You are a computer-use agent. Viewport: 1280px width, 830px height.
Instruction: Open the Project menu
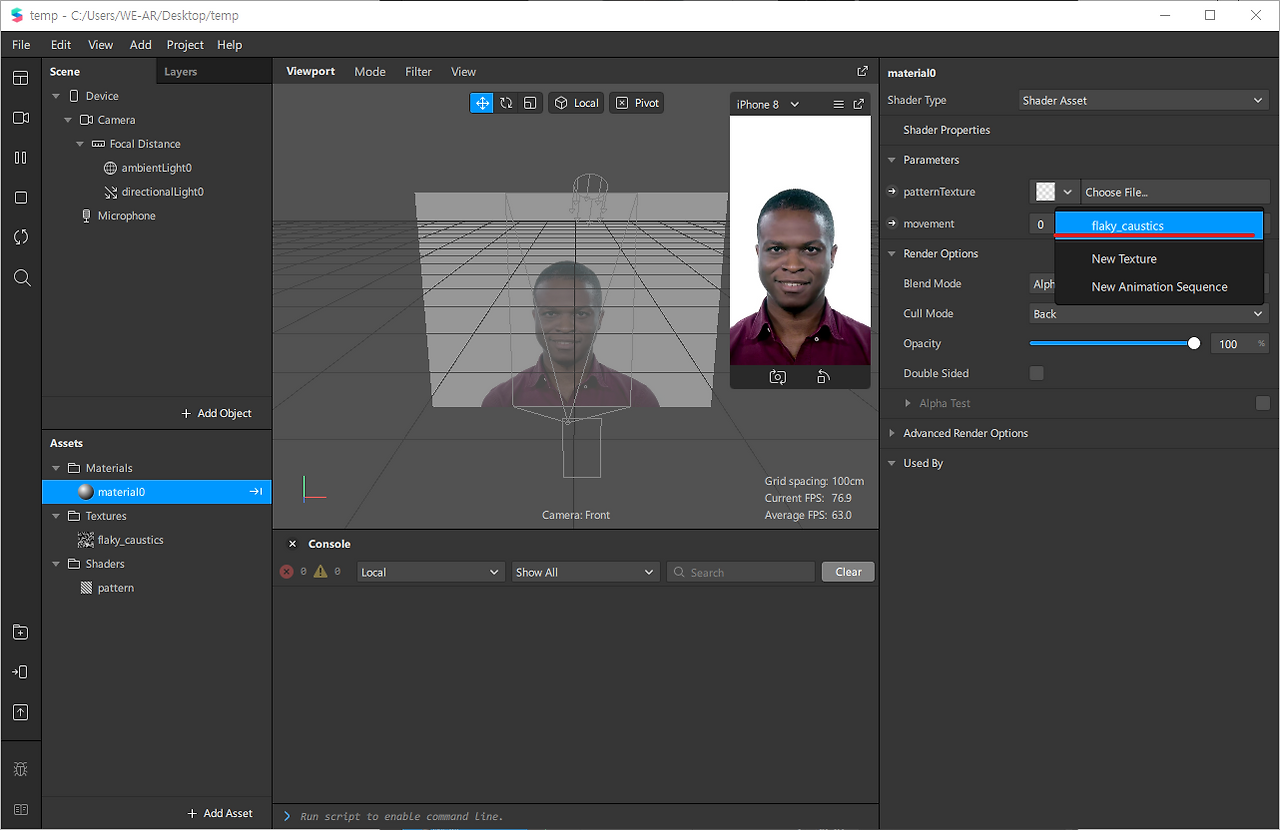tap(185, 45)
